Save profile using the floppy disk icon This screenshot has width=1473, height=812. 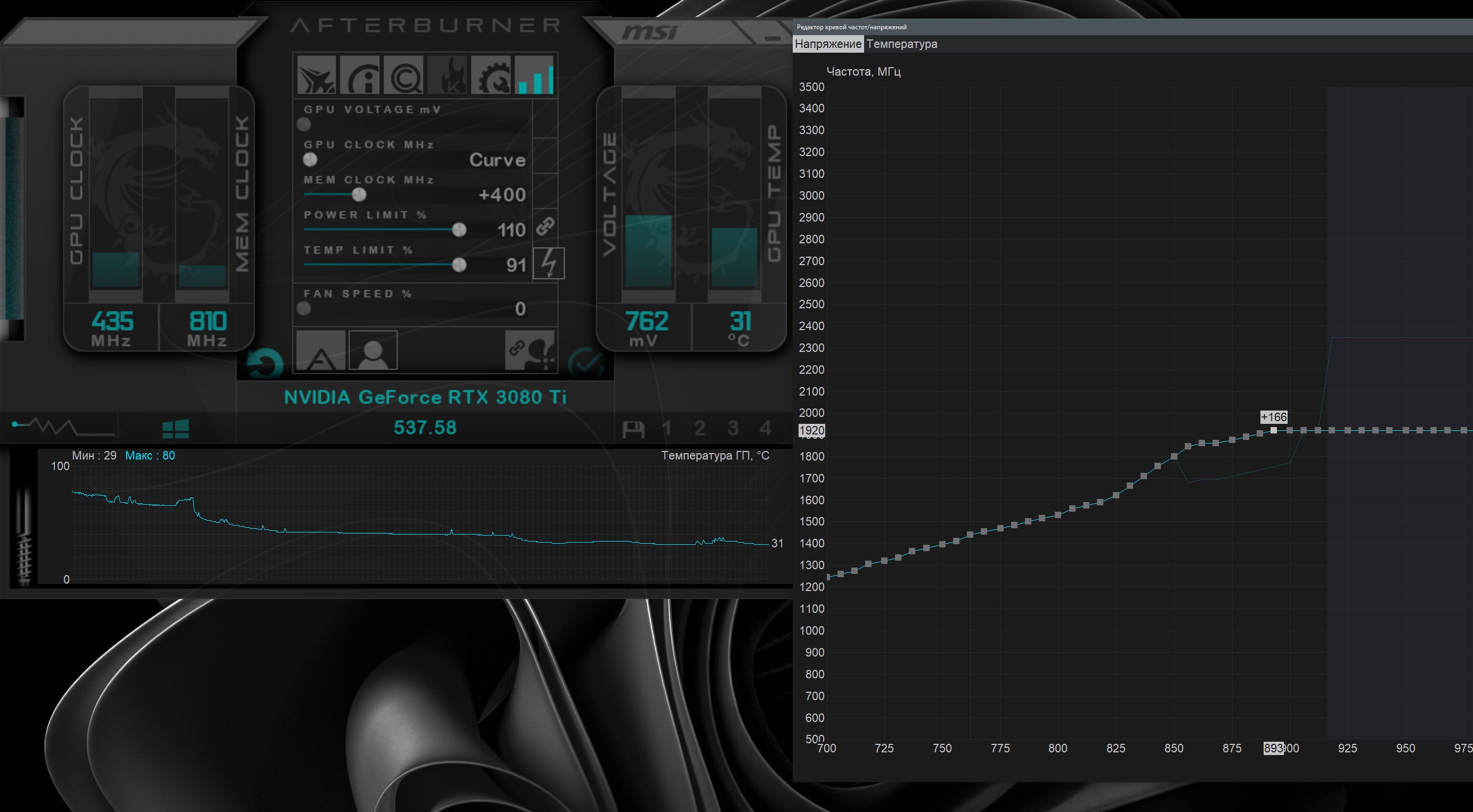633,429
